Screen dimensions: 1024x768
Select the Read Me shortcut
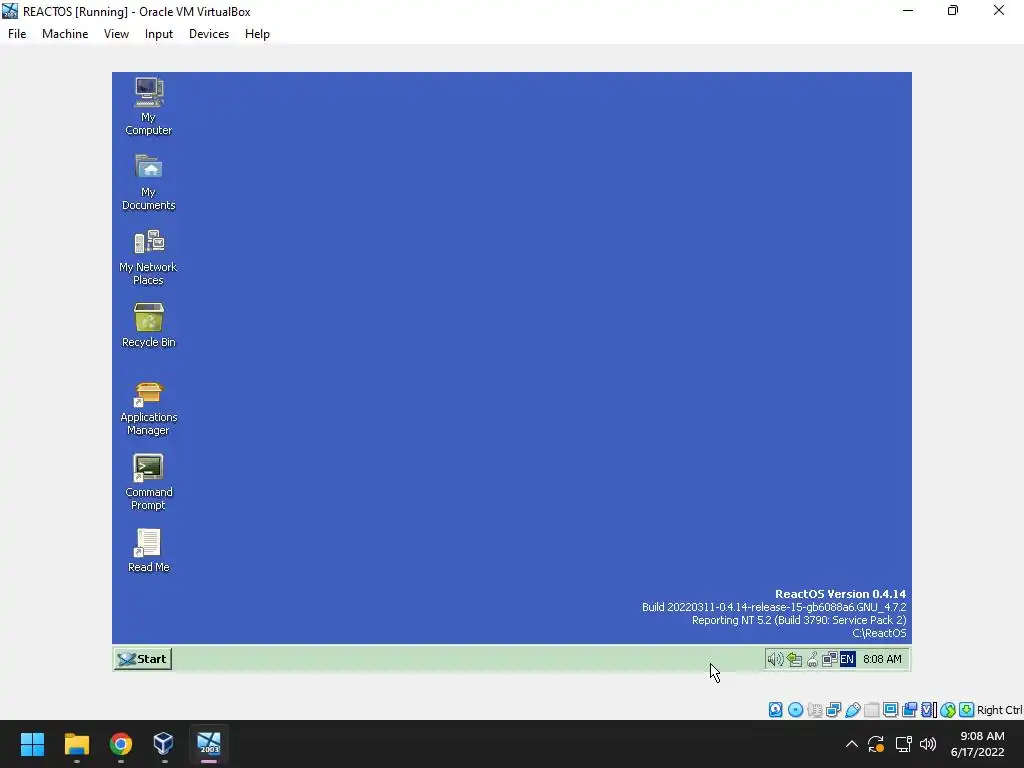coord(148,550)
